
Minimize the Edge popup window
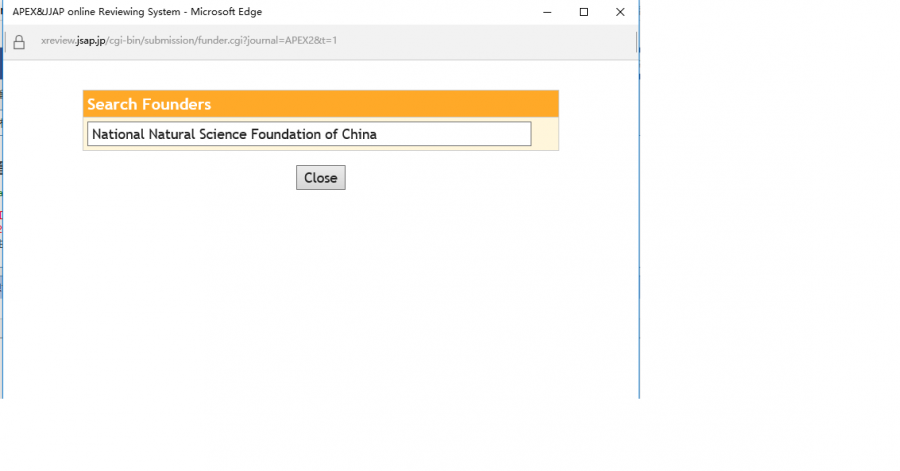coord(547,12)
